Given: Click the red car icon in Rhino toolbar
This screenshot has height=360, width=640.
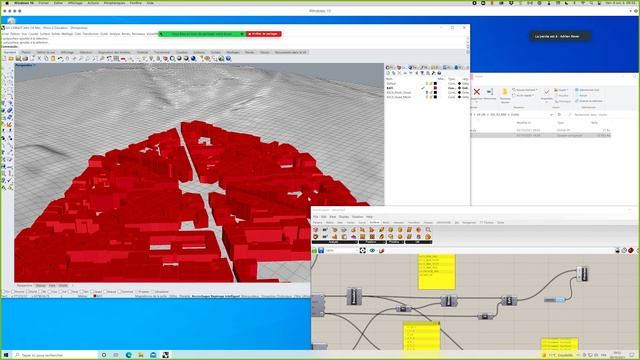Looking at the screenshot, I should pyautogui.click(x=123, y=58).
